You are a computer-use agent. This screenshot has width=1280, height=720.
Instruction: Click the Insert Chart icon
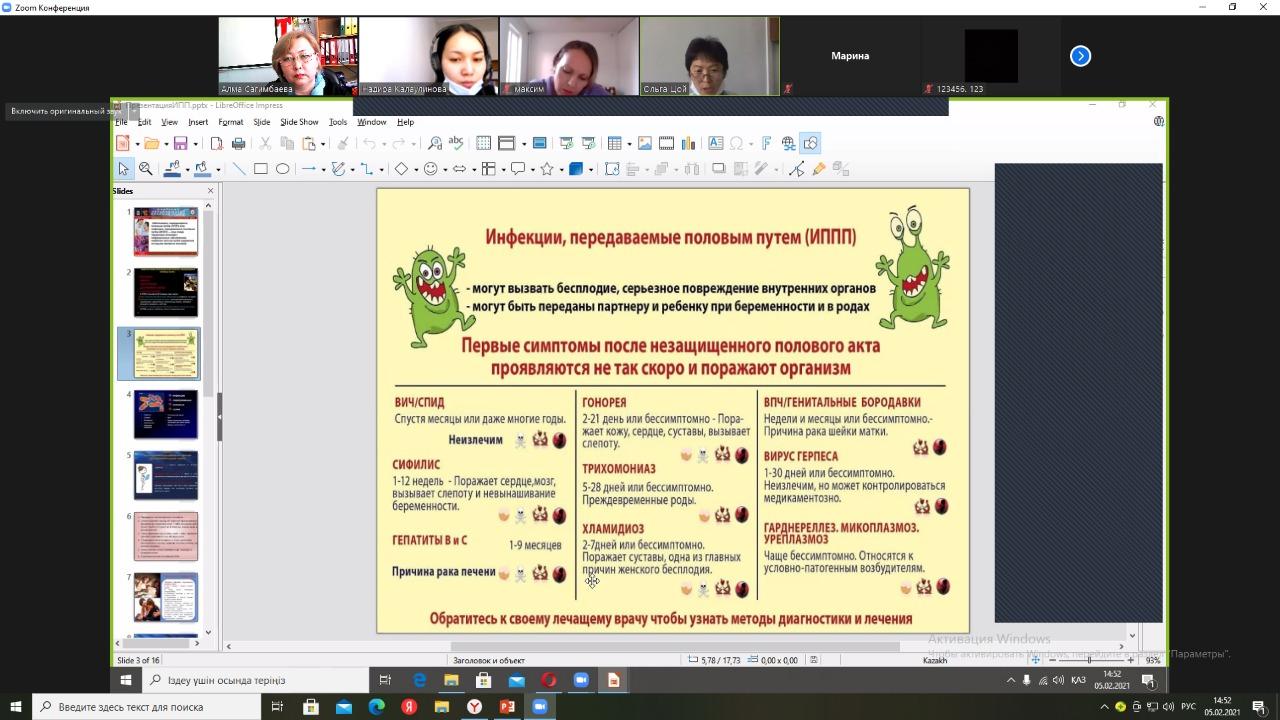pos(688,143)
